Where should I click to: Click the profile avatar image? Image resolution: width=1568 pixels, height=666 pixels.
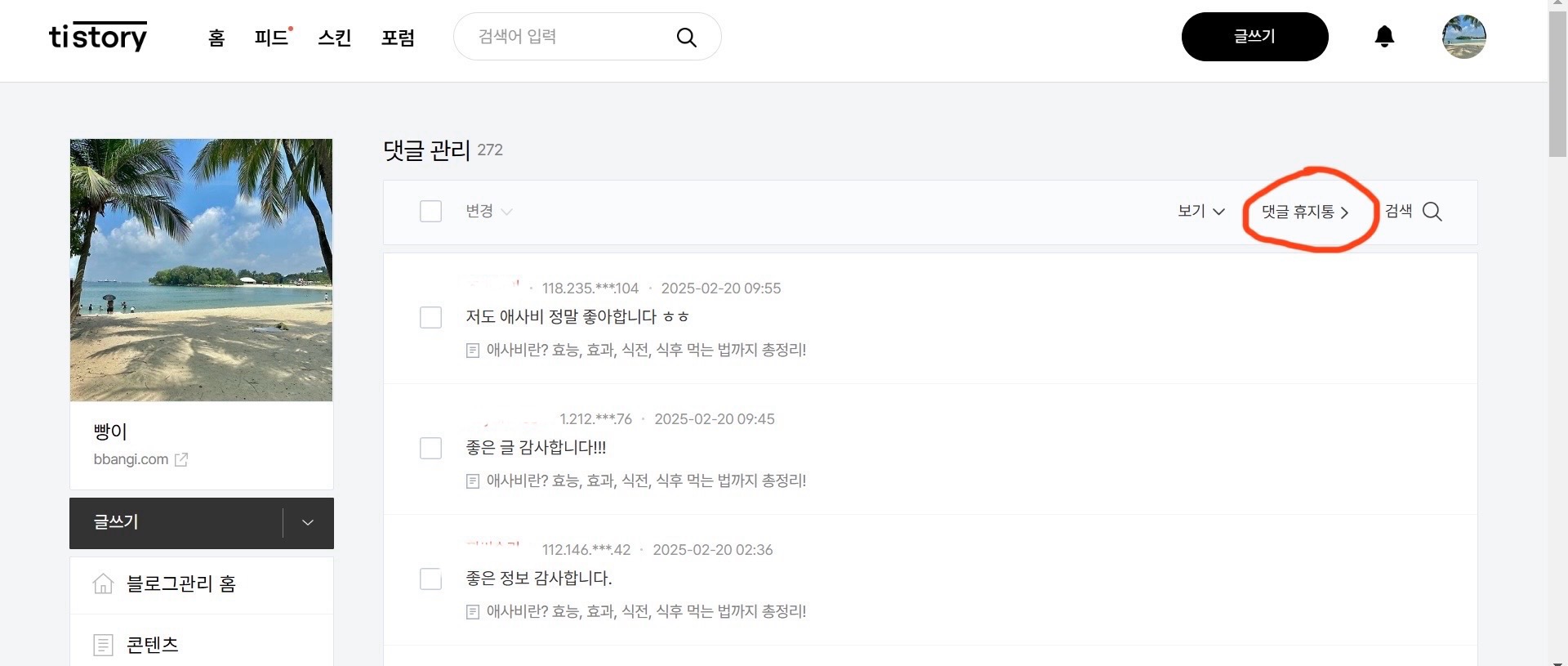[1463, 37]
